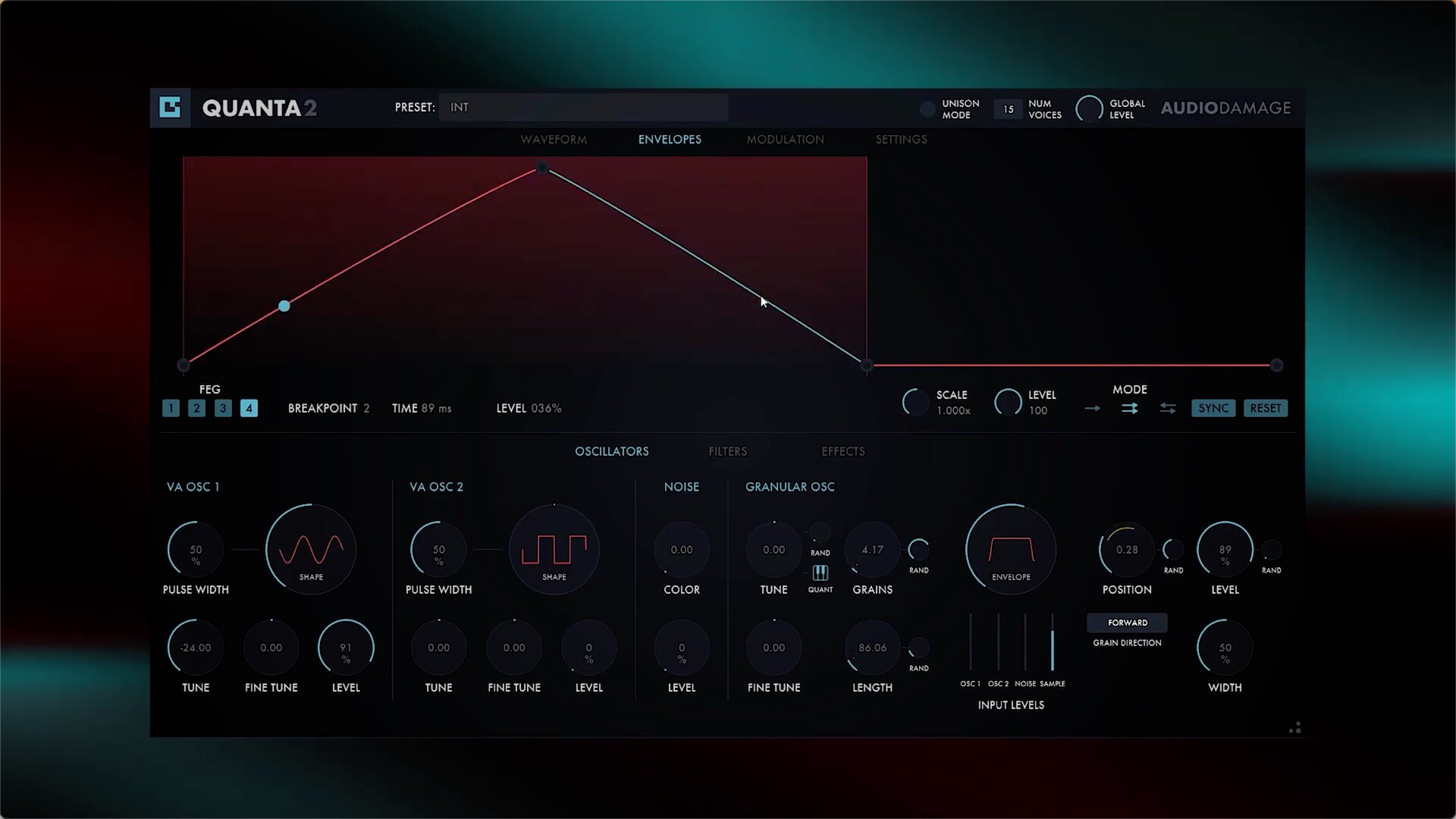This screenshot has height=819, width=1456.
Task: Open the NUM VOICES value selector
Action: pyautogui.click(x=1009, y=108)
